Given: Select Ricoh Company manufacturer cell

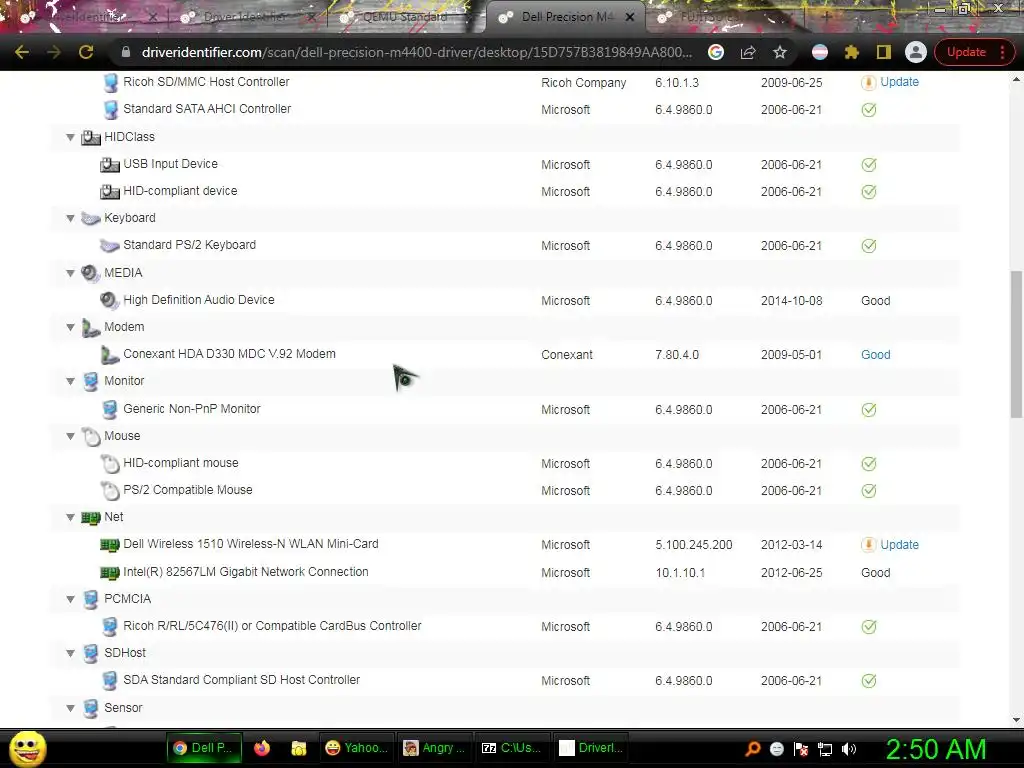Looking at the screenshot, I should click(584, 83).
